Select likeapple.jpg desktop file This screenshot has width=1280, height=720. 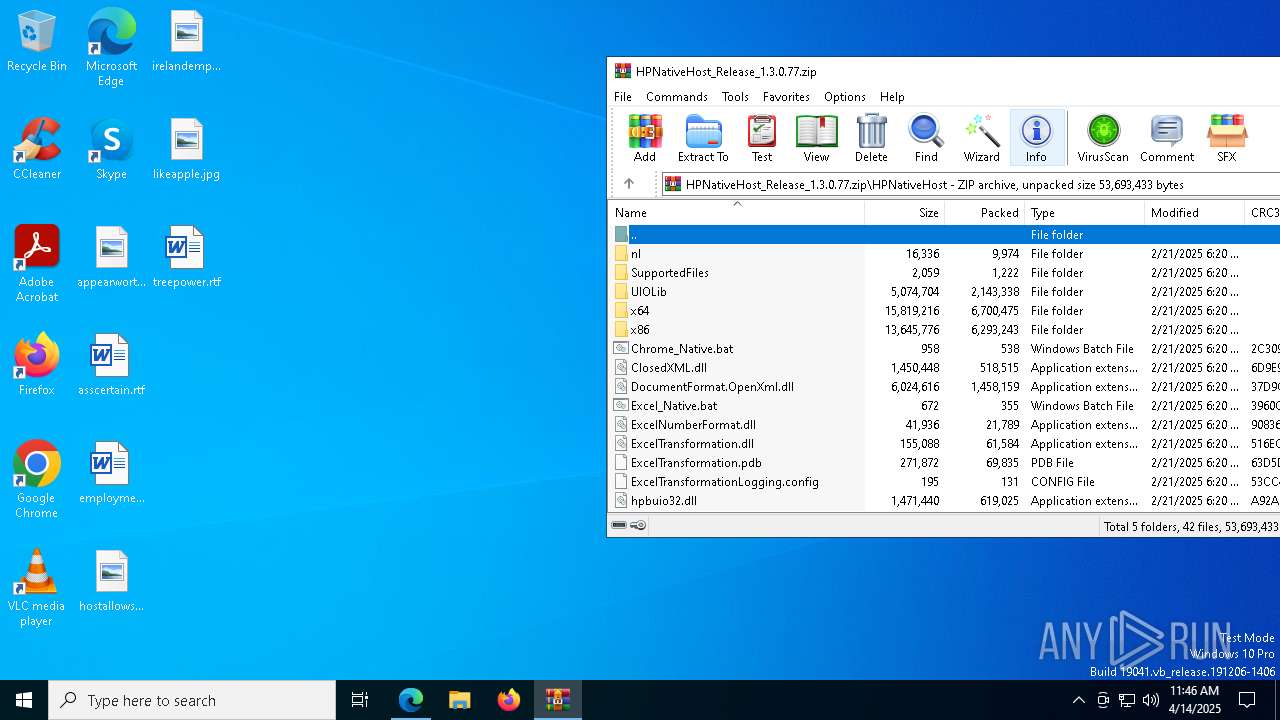[x=186, y=149]
